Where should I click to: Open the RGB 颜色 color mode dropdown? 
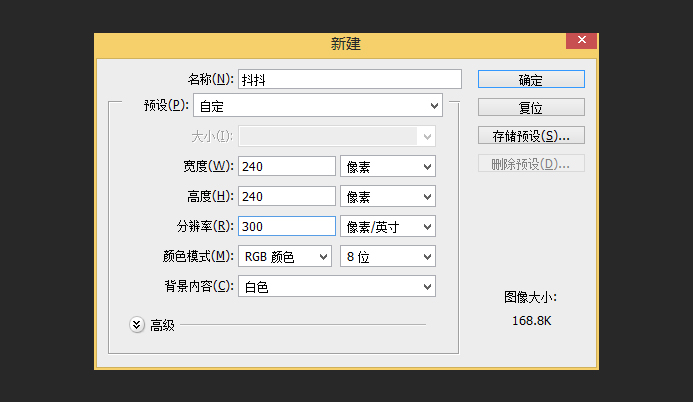pyautogui.click(x=285, y=257)
